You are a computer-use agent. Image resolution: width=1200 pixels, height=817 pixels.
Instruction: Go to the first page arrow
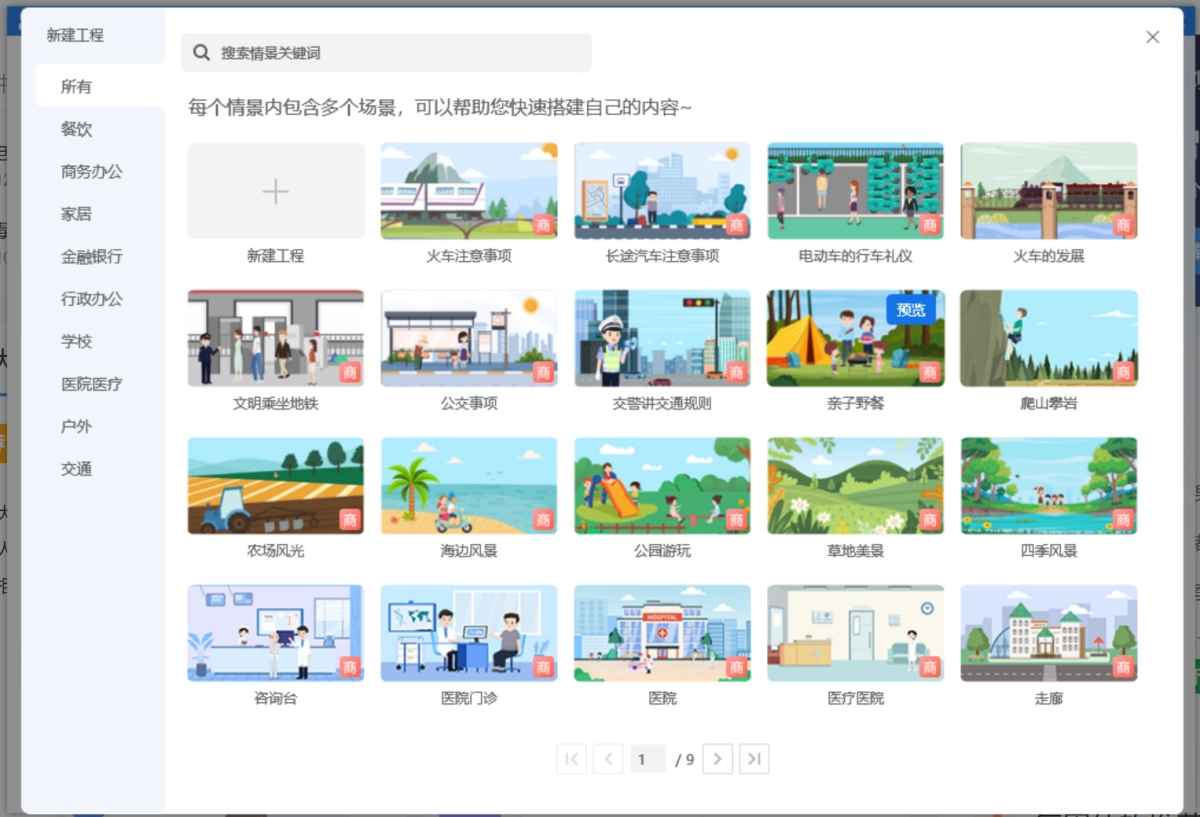tap(571, 759)
